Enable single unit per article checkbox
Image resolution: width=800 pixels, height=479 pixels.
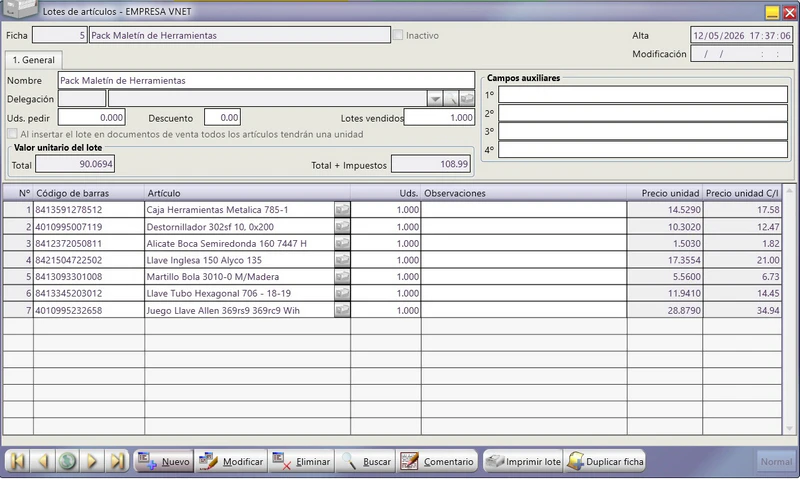[12, 134]
